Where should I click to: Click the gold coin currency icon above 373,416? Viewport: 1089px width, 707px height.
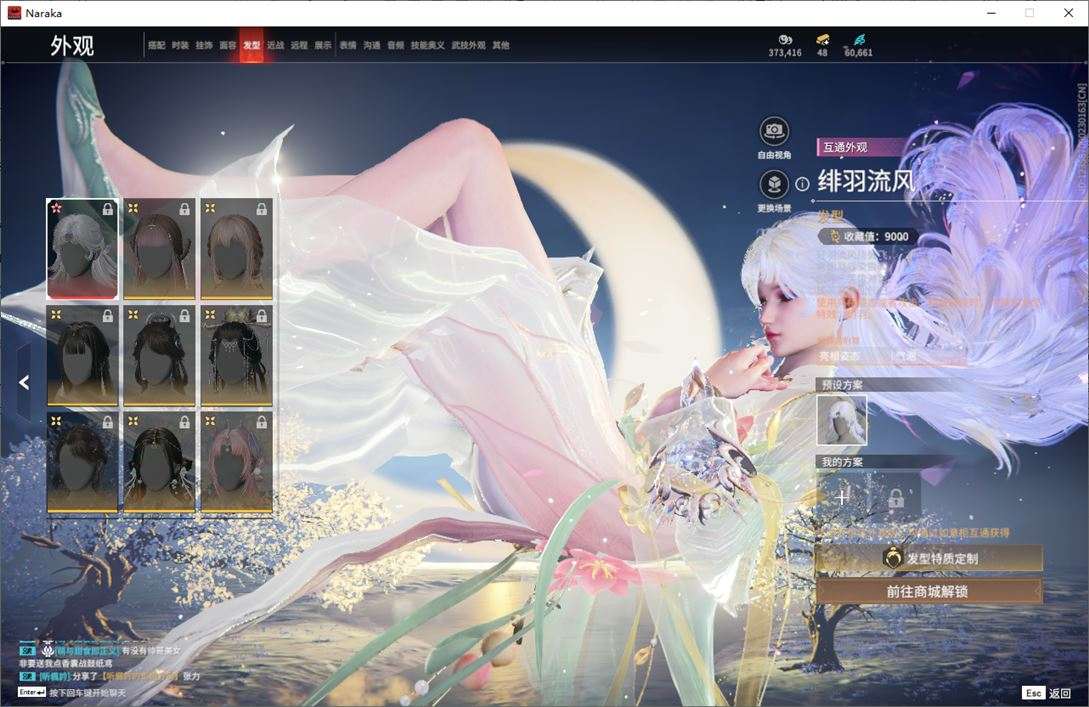tap(785, 40)
